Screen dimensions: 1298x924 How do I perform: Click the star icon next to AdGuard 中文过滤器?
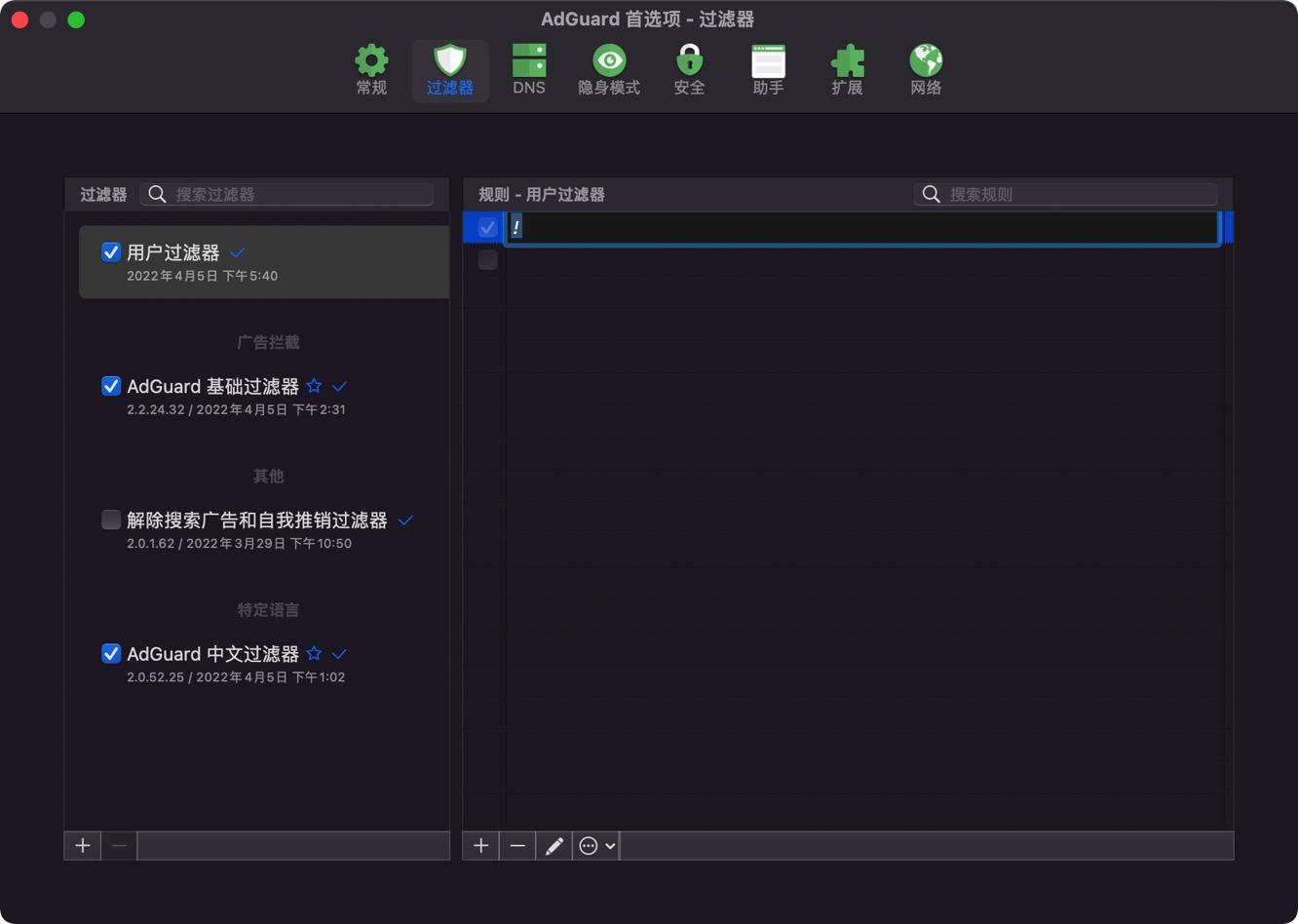click(x=314, y=653)
